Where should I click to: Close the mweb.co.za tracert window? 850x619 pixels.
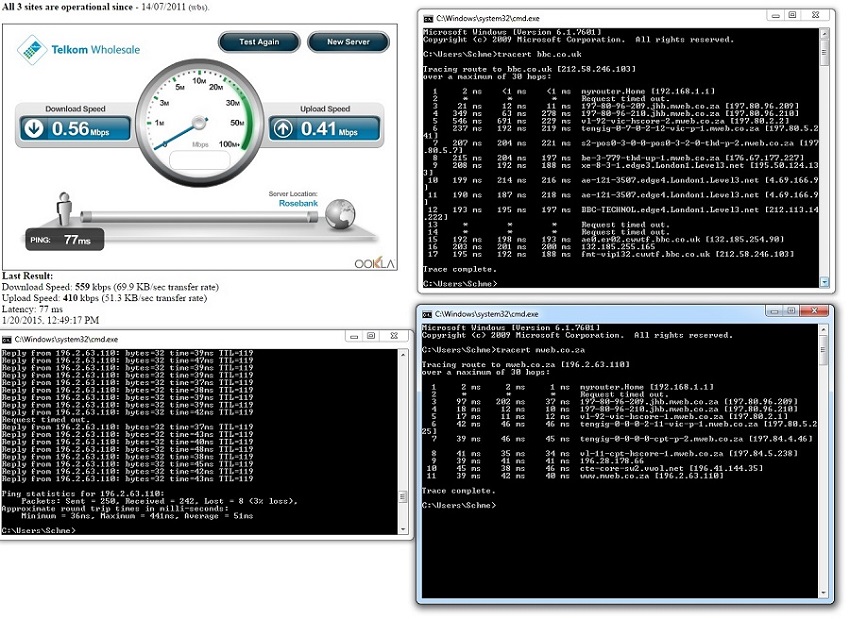tap(816, 312)
